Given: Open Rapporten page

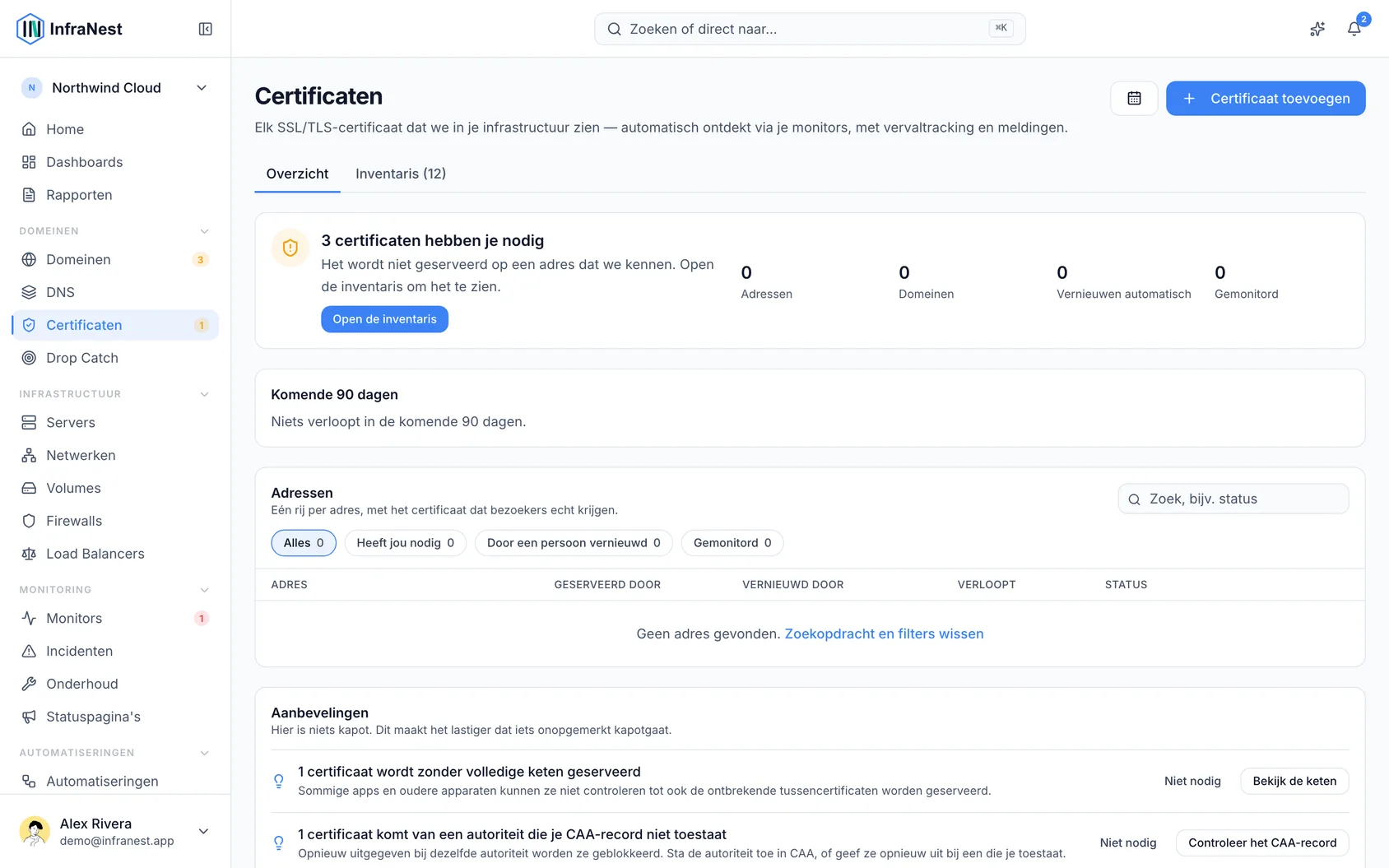Looking at the screenshot, I should pyautogui.click(x=115, y=195).
